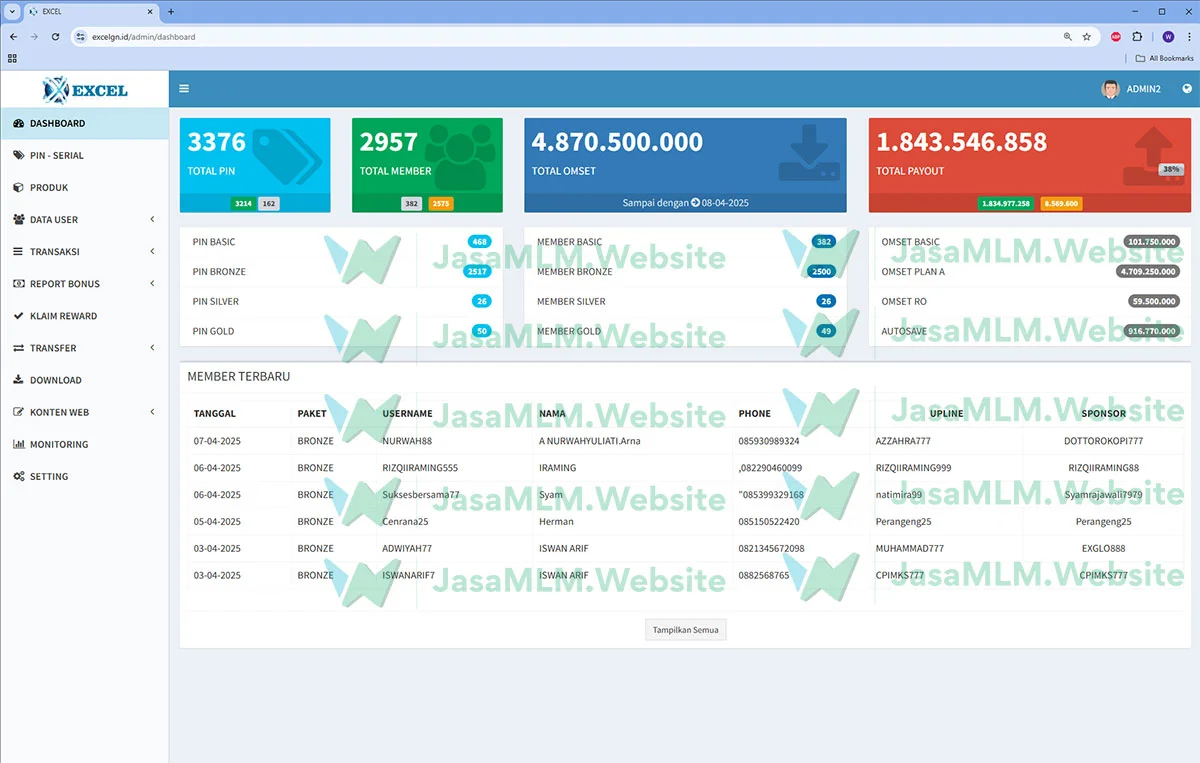
Task: Click the Report Bonus money icon
Action: pyautogui.click(x=19, y=284)
